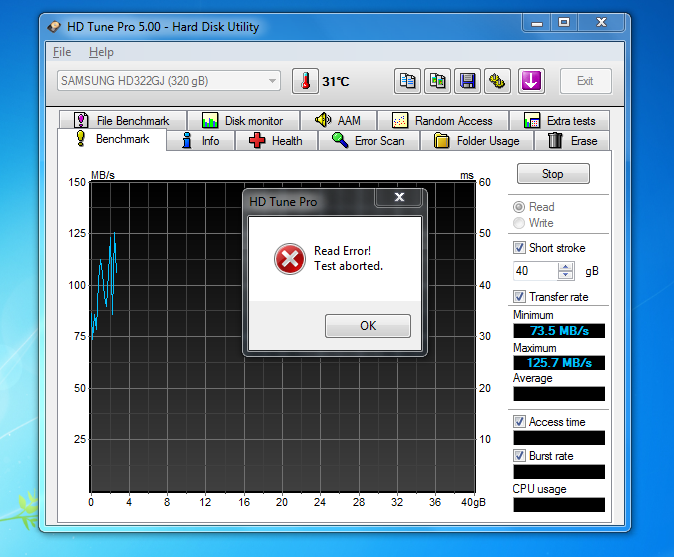Click the Health red cross icon
Image resolution: width=674 pixels, height=557 pixels.
point(257,141)
